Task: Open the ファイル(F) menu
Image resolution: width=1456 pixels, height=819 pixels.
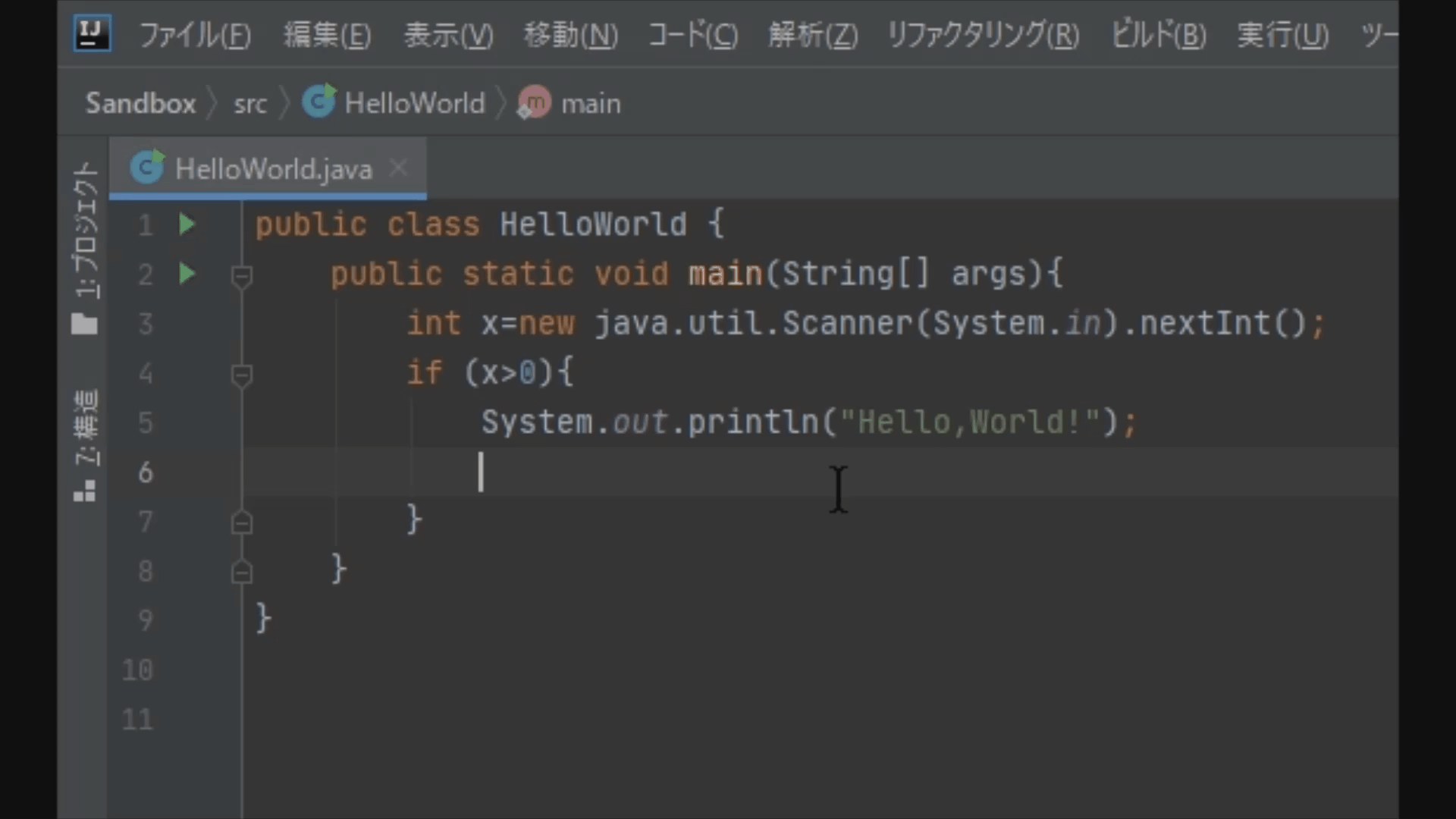Action: tap(196, 33)
